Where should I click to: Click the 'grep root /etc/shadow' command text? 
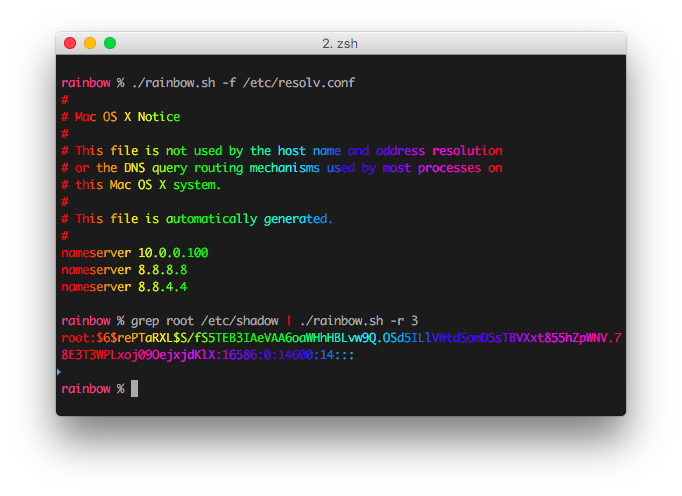(x=205, y=321)
